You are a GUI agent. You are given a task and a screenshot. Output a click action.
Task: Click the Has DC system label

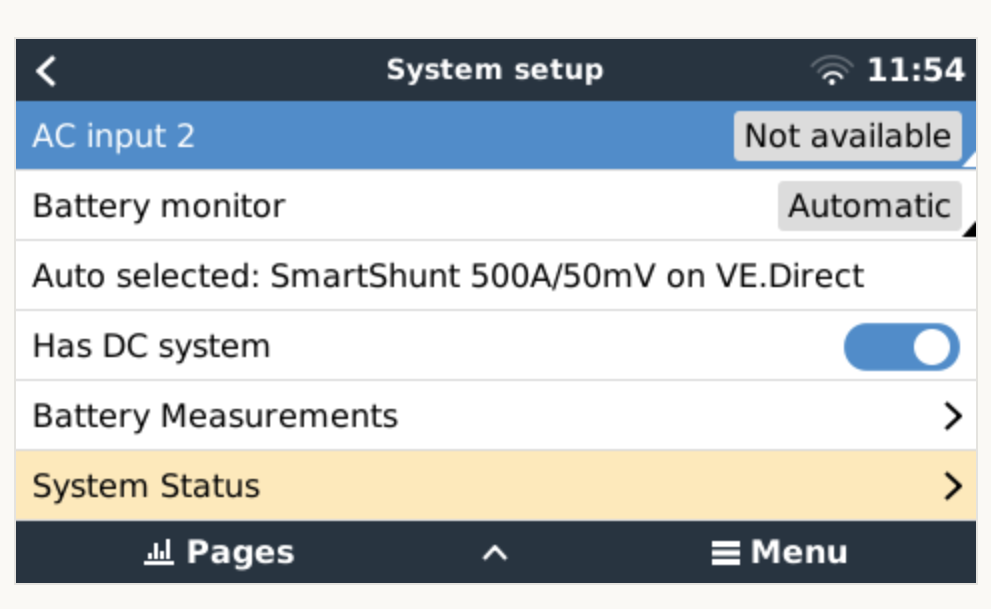click(151, 346)
